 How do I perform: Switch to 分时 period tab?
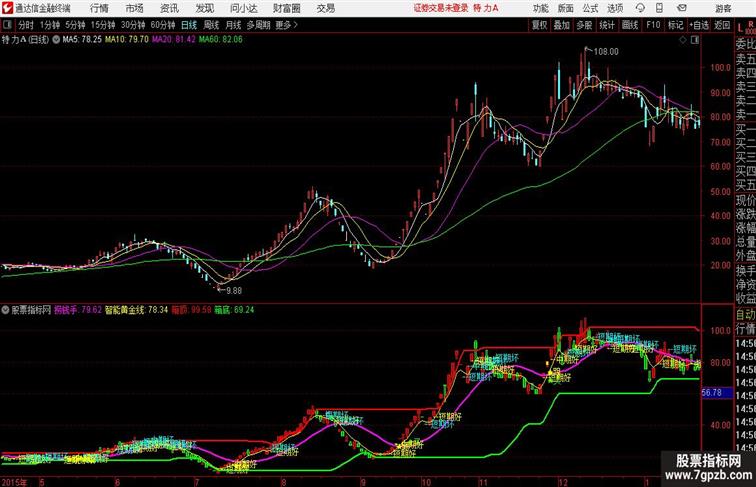(x=26, y=25)
